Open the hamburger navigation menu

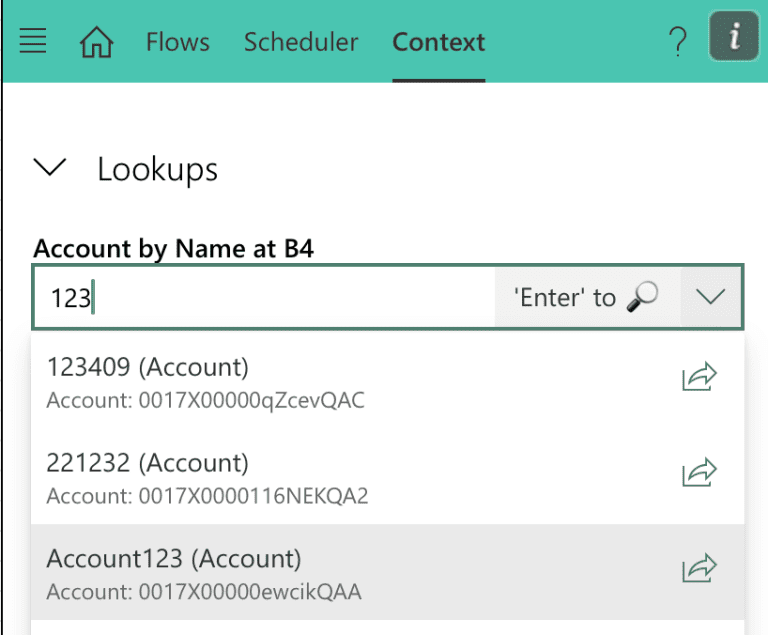tap(33, 42)
